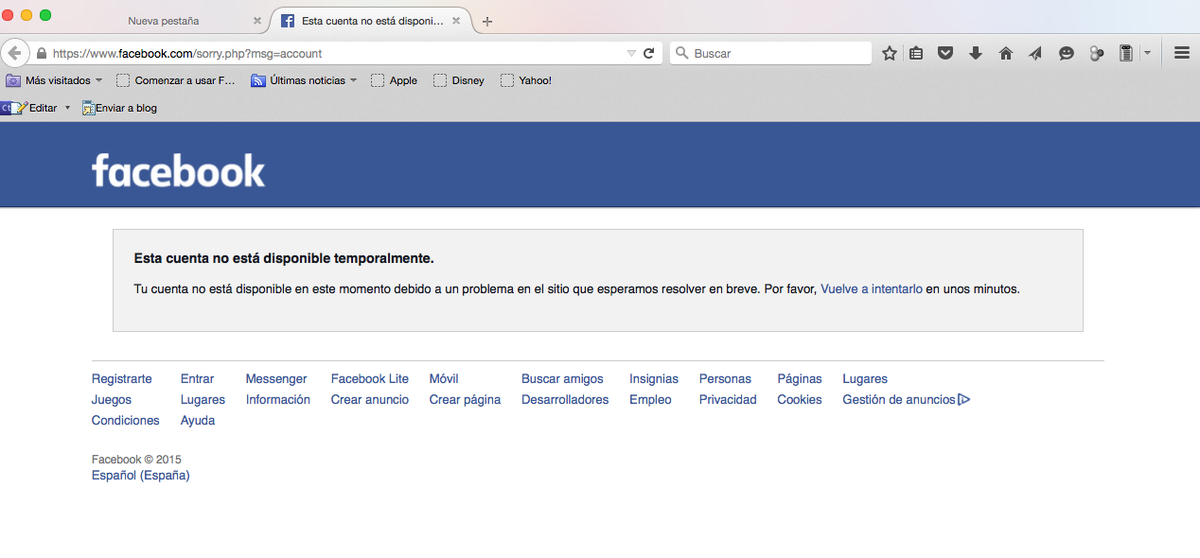Image resolution: width=1200 pixels, height=558 pixels.
Task: Open the downloads arrow icon
Action: click(x=975, y=53)
